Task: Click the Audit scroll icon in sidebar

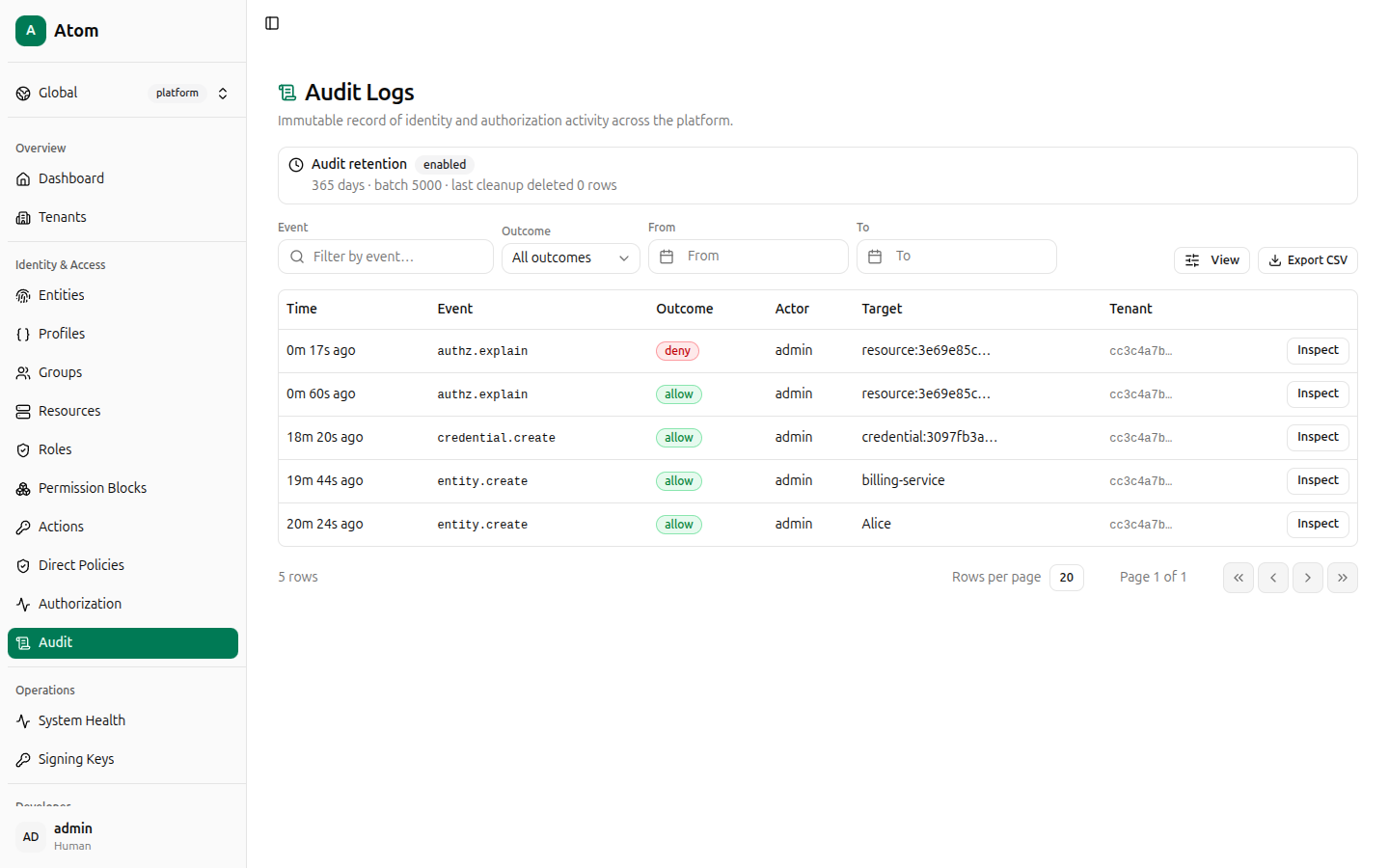Action: 23,643
